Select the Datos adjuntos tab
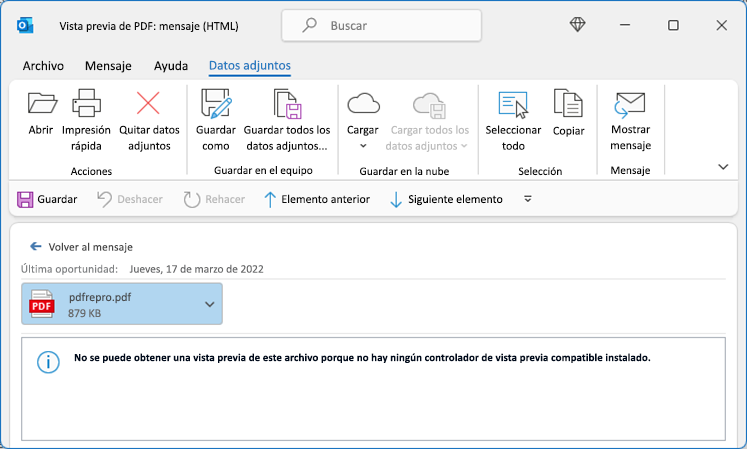The height and width of the screenshot is (449, 747). pyautogui.click(x=250, y=66)
